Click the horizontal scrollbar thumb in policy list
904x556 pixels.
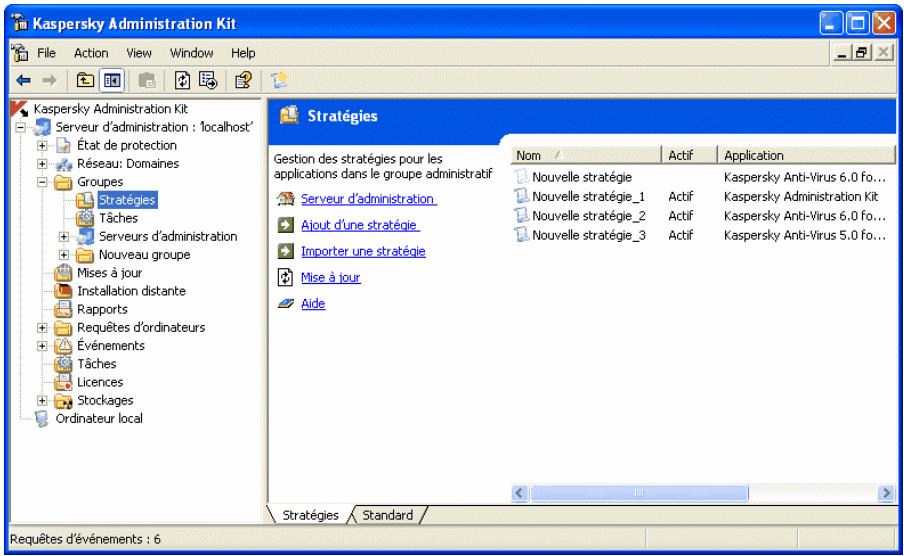(x=639, y=493)
